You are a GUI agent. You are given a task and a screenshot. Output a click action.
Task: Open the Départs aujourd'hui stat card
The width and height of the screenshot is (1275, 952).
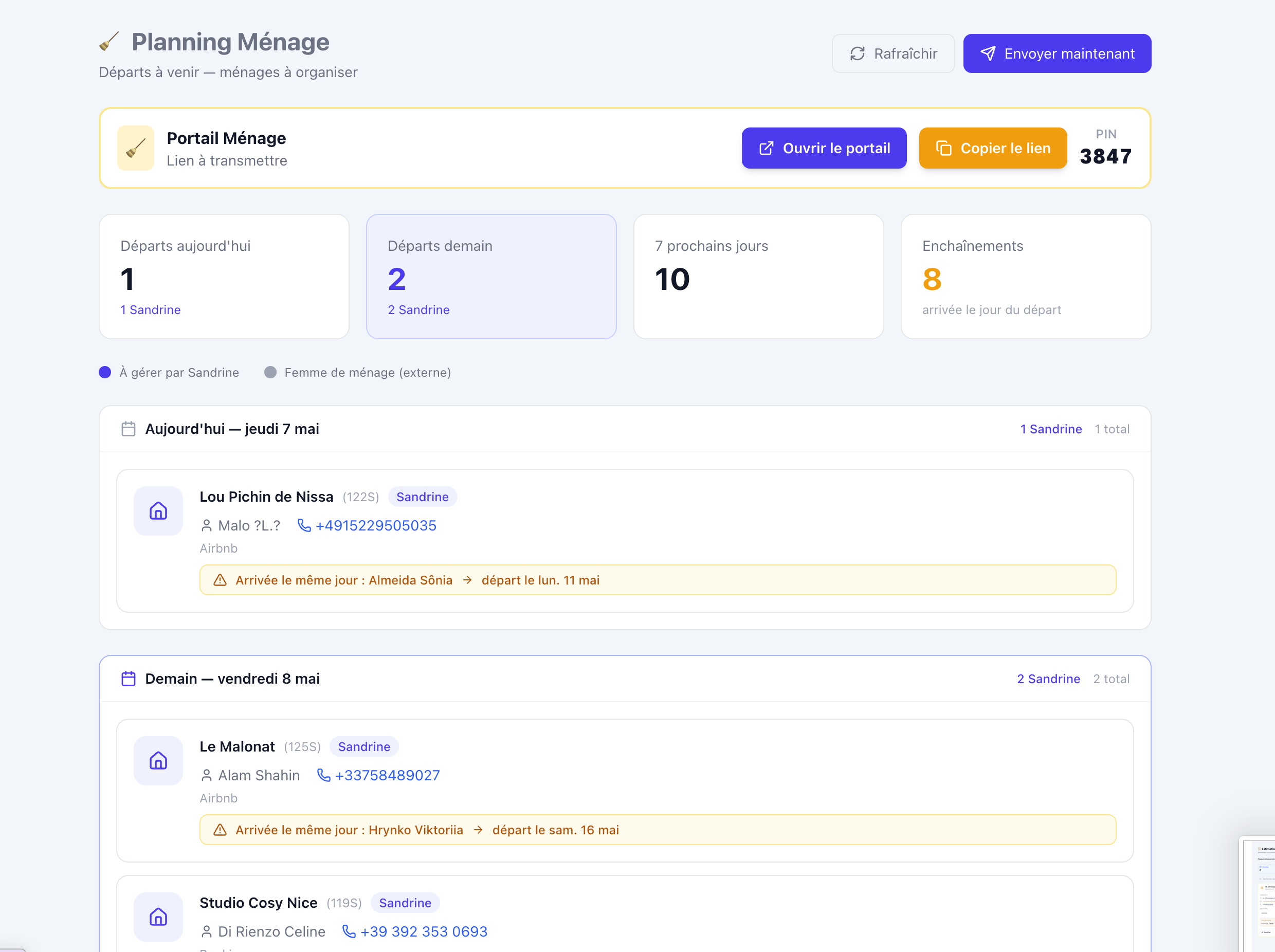pyautogui.click(x=224, y=277)
